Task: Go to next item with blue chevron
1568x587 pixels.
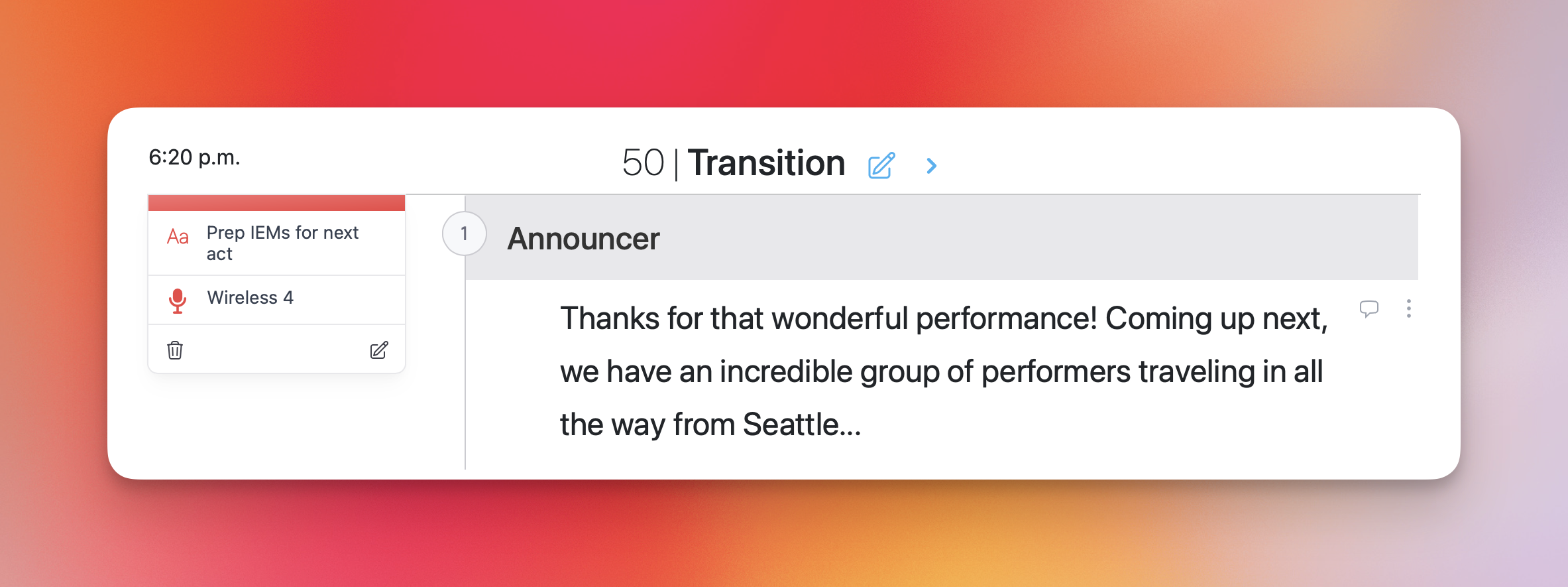Action: click(x=931, y=165)
